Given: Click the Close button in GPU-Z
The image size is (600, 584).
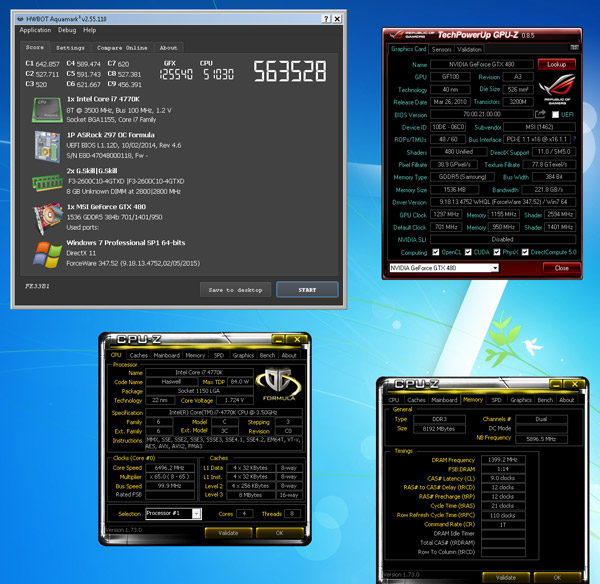Looking at the screenshot, I should coord(561,268).
